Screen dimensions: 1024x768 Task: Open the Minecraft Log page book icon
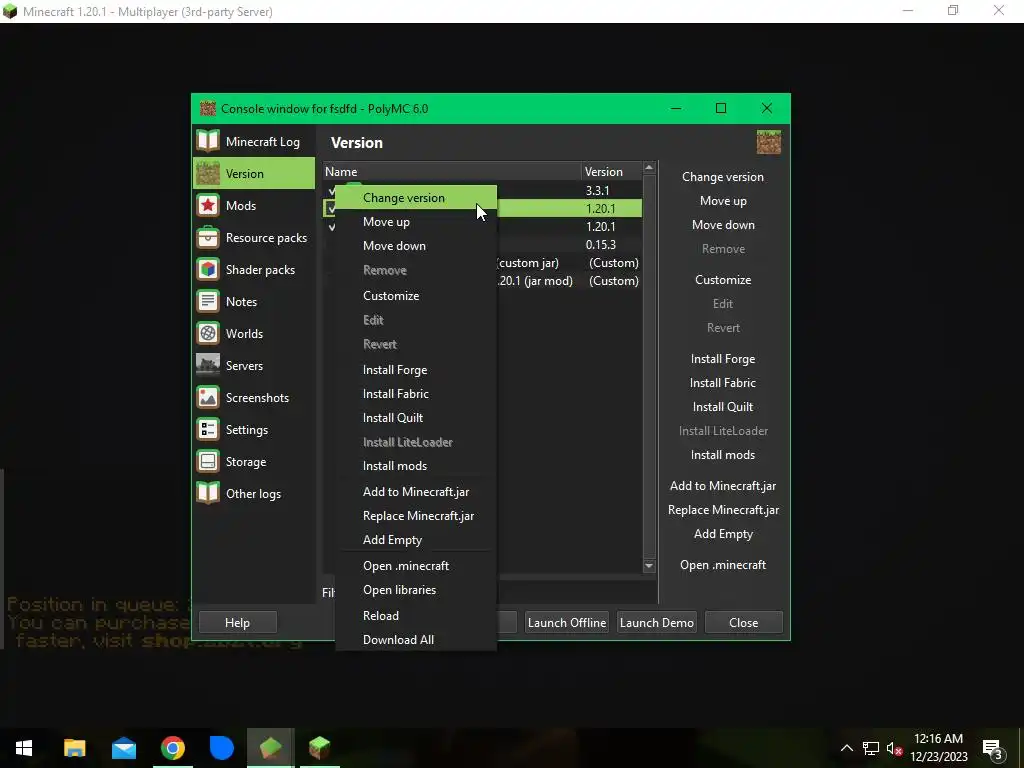click(x=208, y=141)
